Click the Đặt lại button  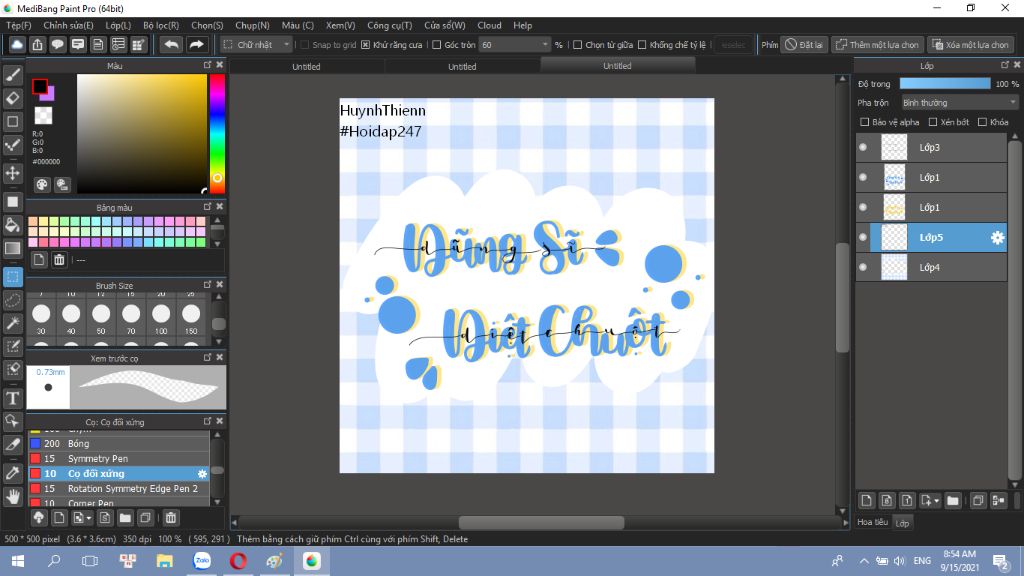coord(805,45)
